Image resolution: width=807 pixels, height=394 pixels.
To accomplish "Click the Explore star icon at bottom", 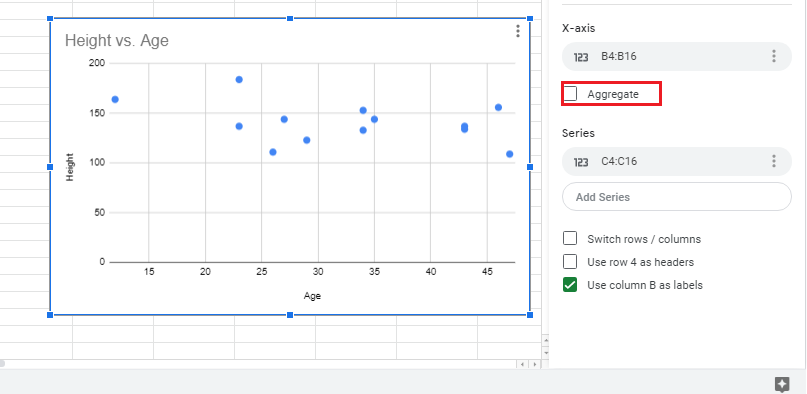I will (782, 384).
